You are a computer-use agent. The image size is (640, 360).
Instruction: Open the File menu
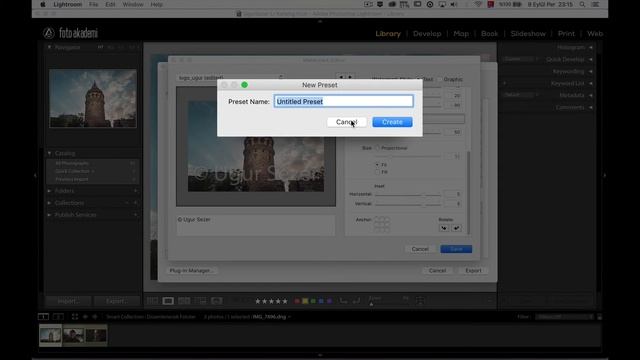tap(93, 4)
